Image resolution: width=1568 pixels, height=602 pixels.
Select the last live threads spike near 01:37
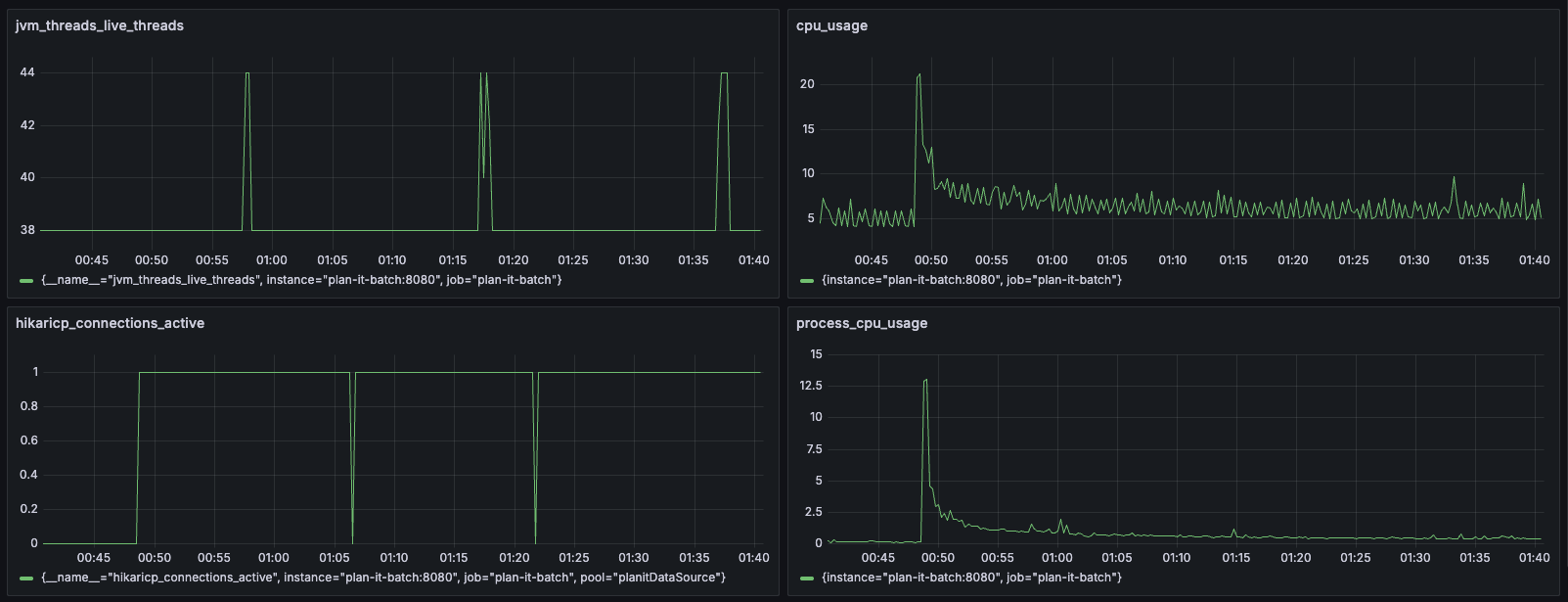point(724,74)
